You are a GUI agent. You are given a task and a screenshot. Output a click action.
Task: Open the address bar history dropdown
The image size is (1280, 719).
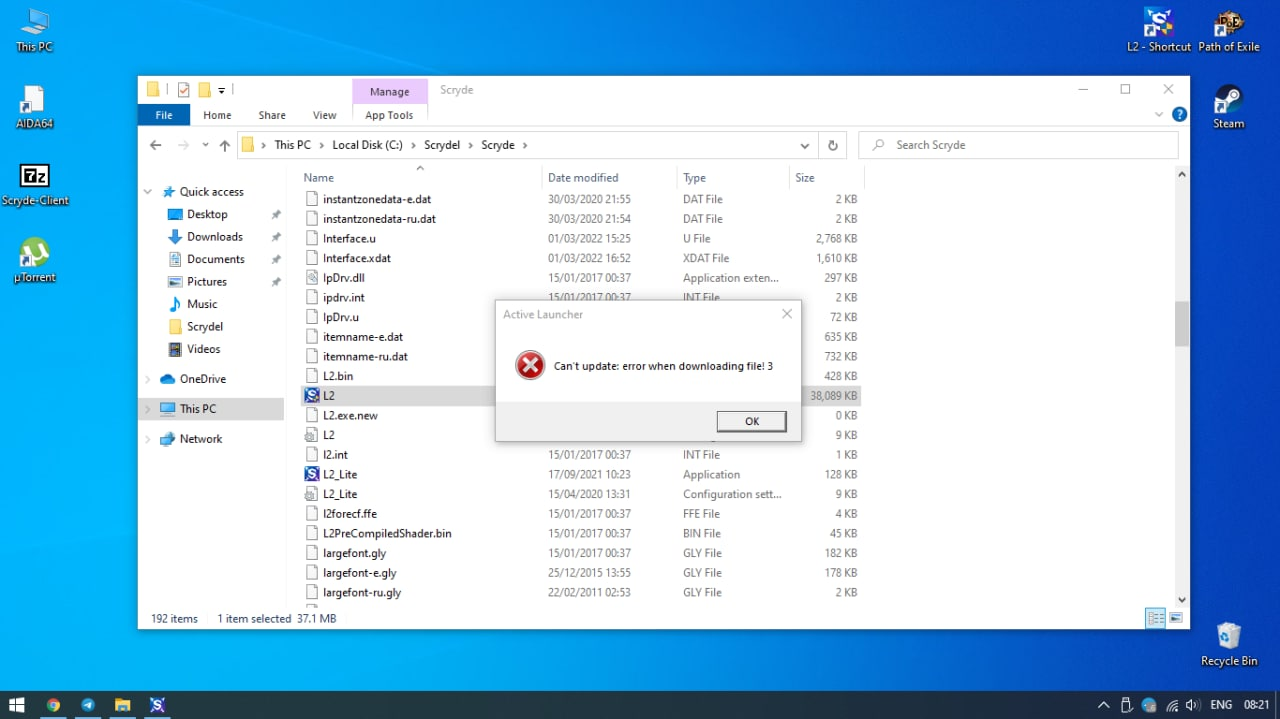pos(804,145)
